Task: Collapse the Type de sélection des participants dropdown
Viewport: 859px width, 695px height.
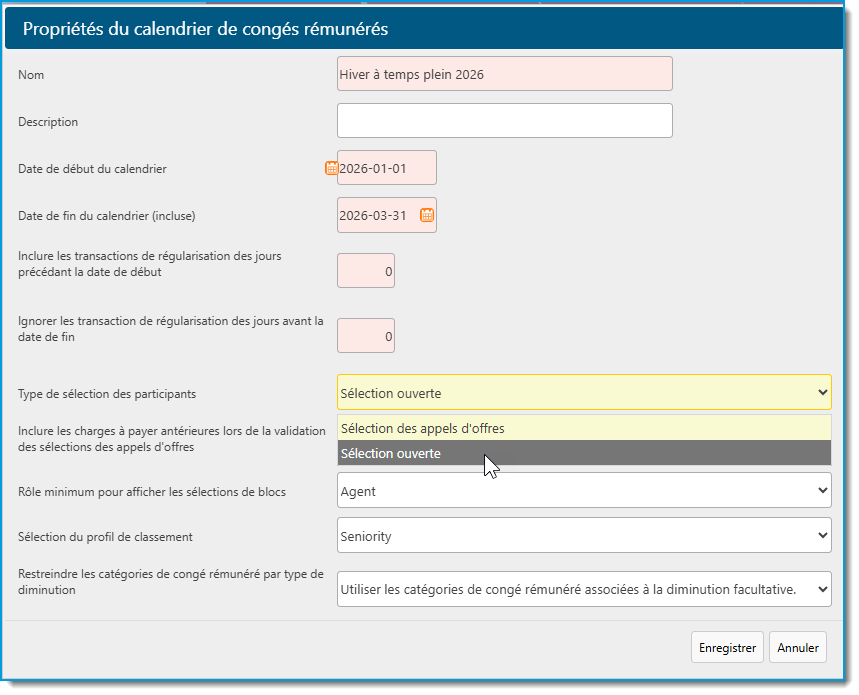Action: pyautogui.click(x=584, y=393)
